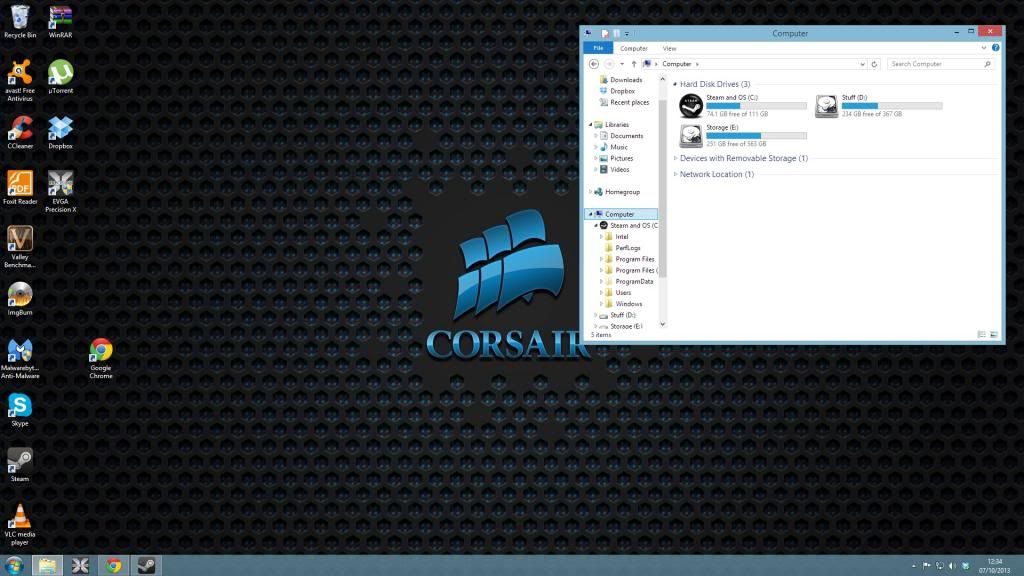1024x576 pixels.
Task: Click the Malwarebytes Anti-Malware desktop icon
Action: (x=20, y=359)
